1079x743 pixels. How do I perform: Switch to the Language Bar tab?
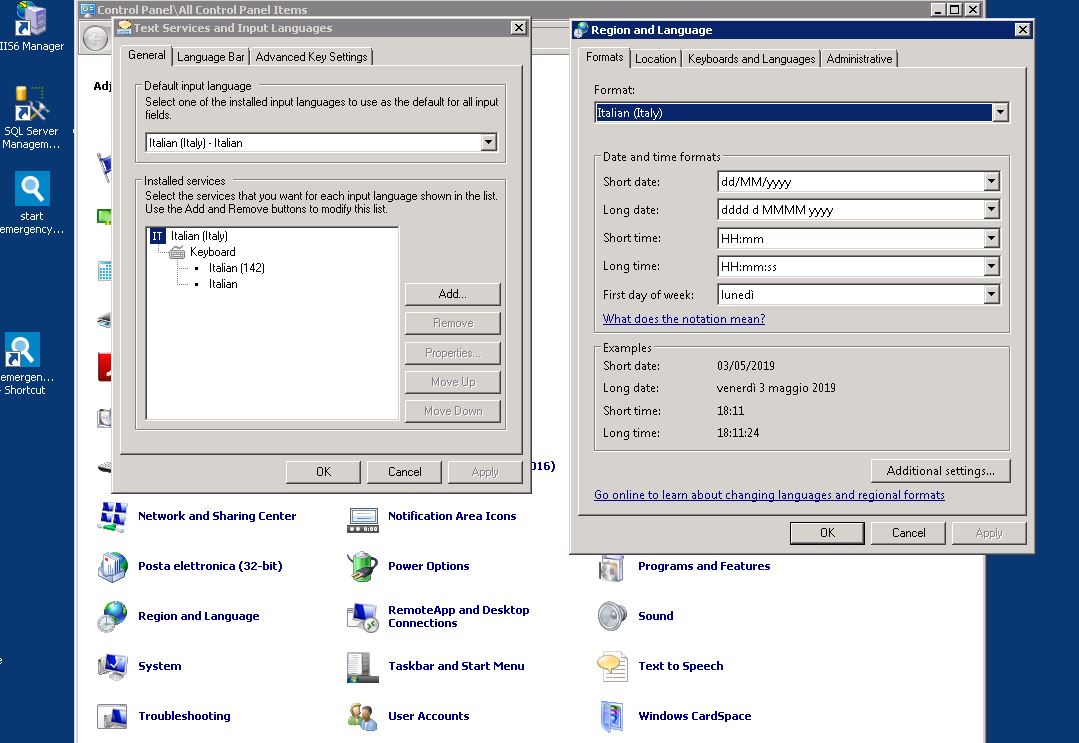(211, 57)
